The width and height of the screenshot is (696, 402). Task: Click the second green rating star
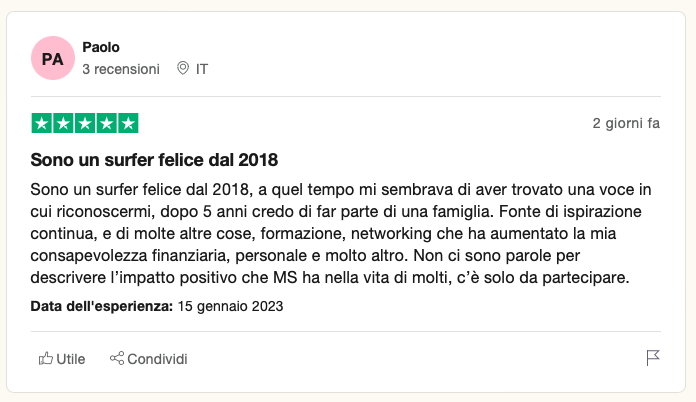(x=64, y=123)
